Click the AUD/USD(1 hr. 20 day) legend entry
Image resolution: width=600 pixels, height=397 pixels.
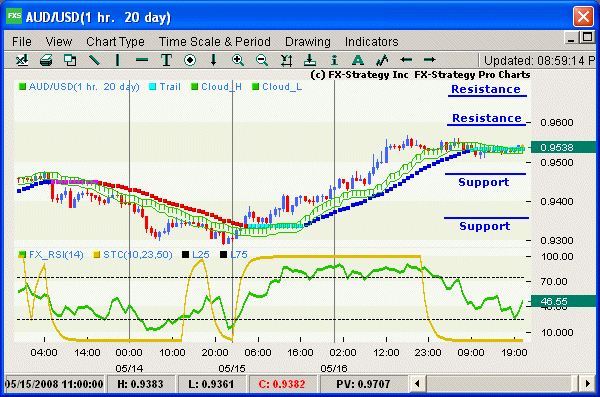(x=79, y=87)
